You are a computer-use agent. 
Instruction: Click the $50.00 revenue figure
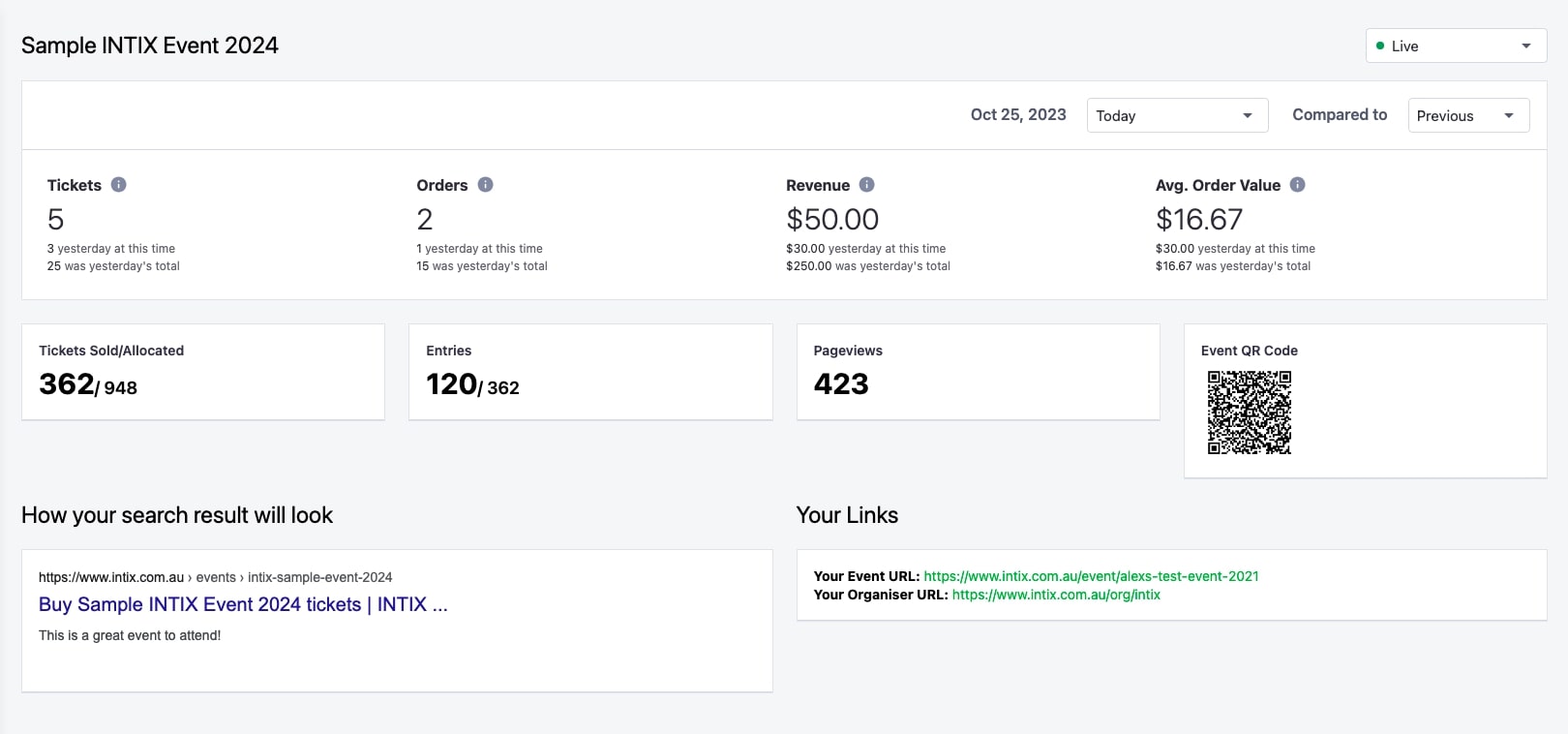832,220
